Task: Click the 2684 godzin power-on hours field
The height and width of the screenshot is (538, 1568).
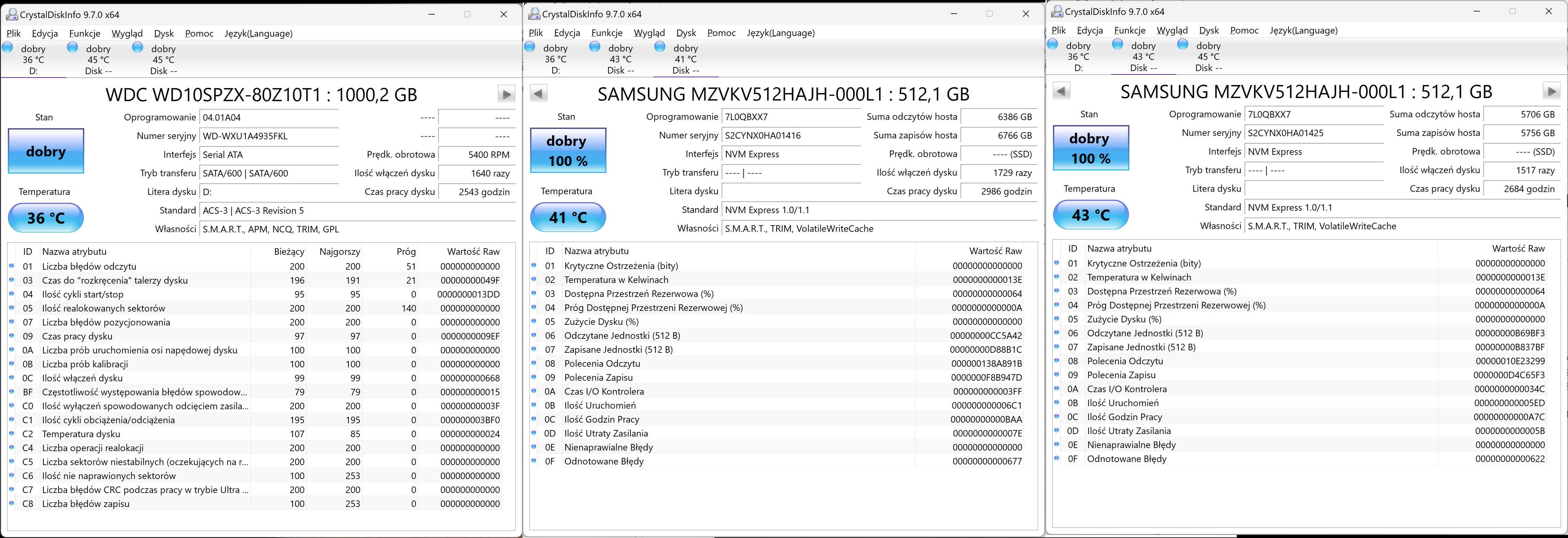Action: [x=1522, y=189]
